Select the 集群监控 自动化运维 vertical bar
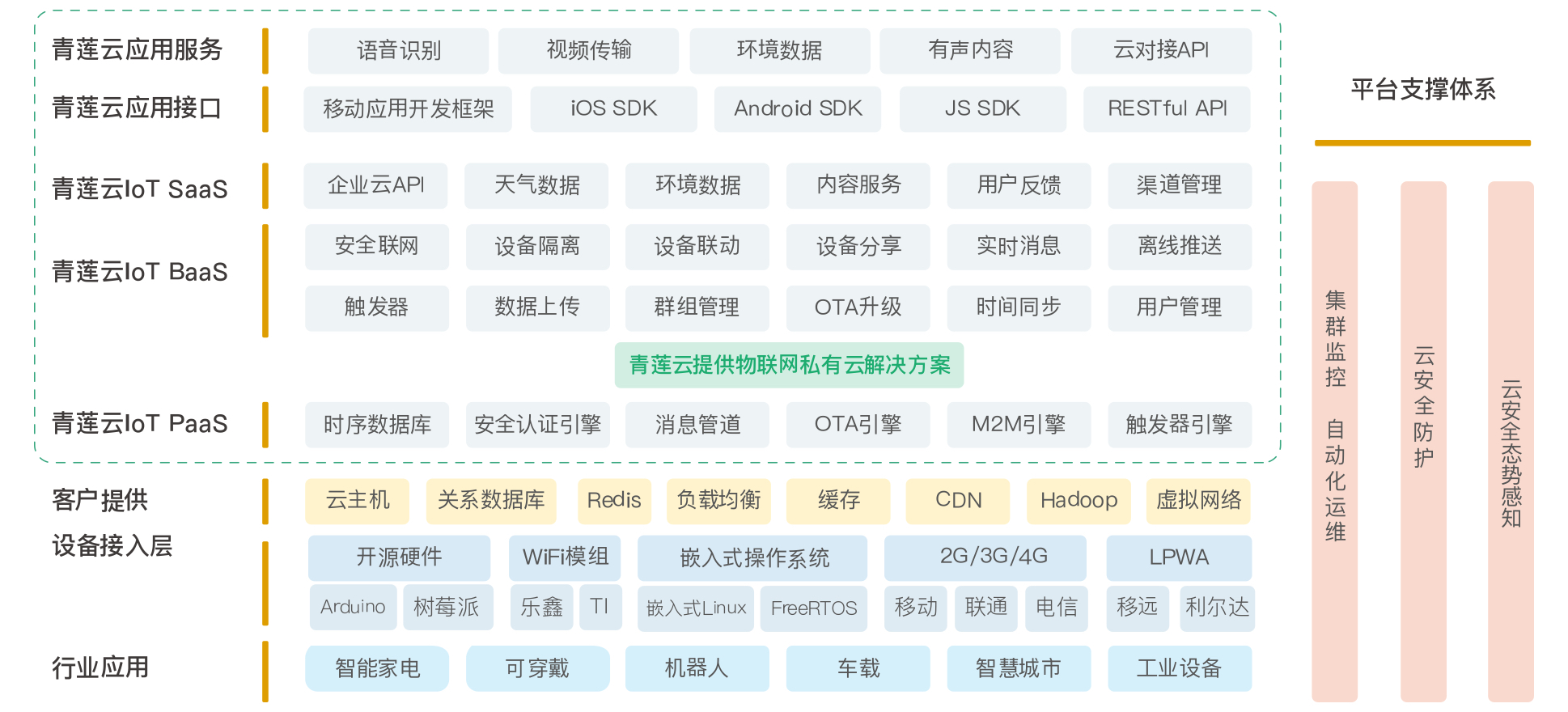This screenshot has width=1568, height=712. pyautogui.click(x=1335, y=441)
